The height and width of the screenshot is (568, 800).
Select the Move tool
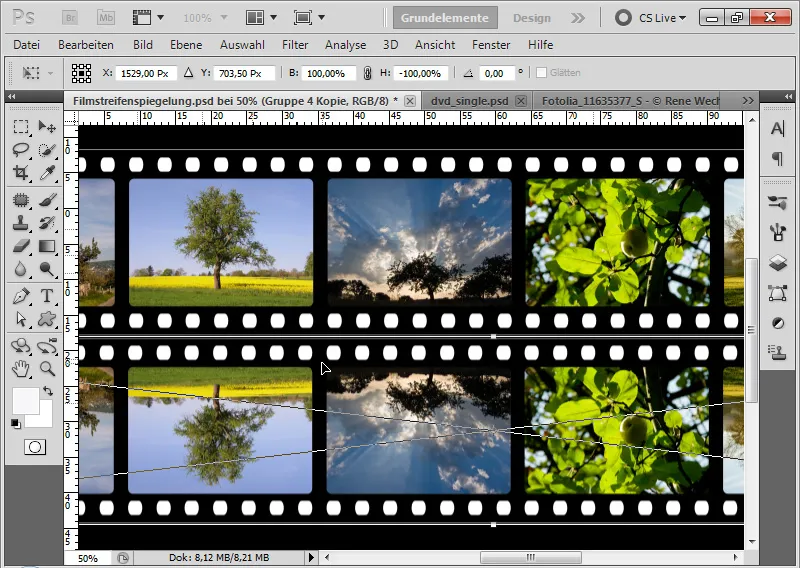point(47,127)
